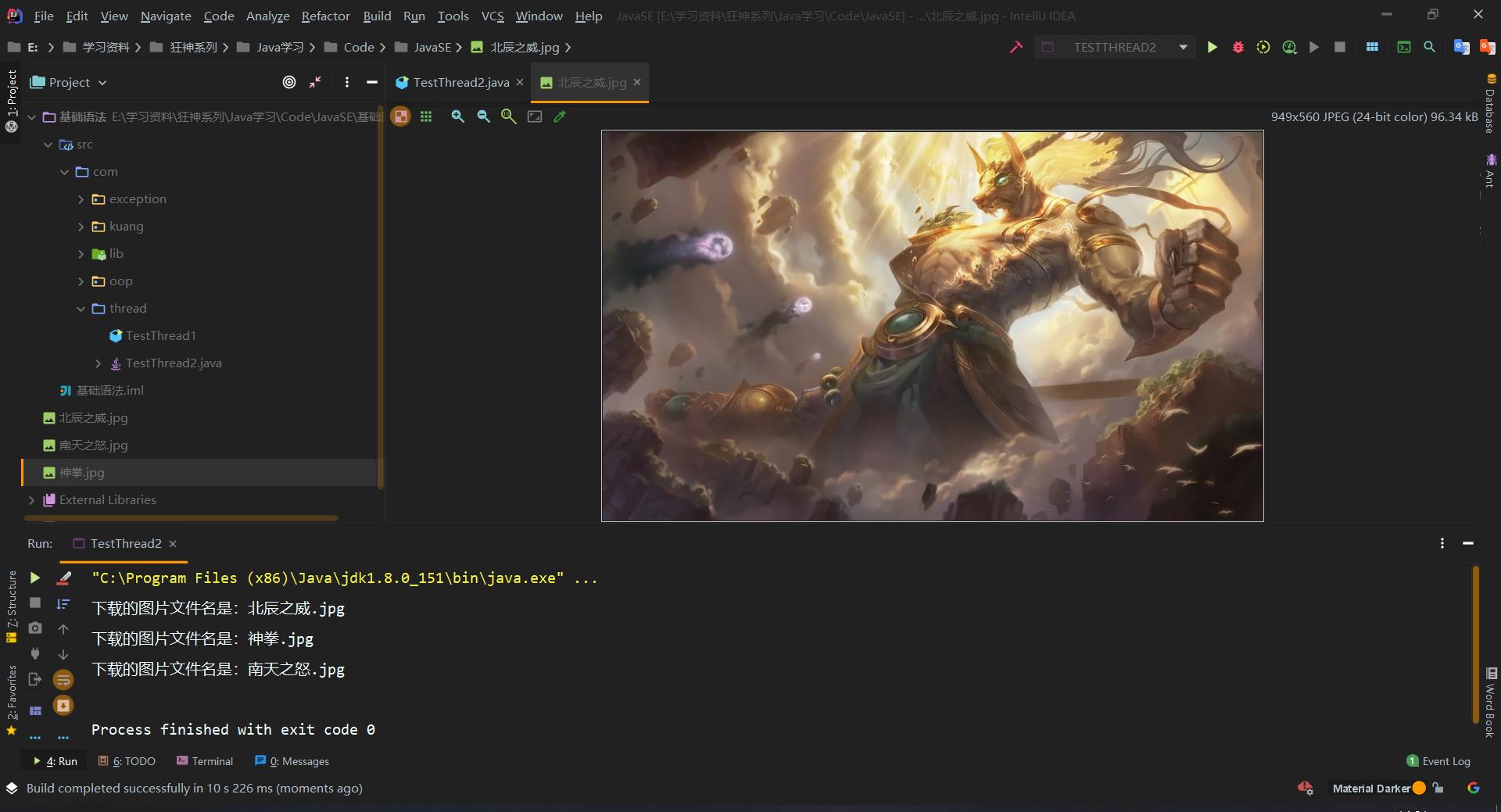Screen dimensions: 1501x812
Task: Stop the process from the top toolbar
Action: point(1340,47)
